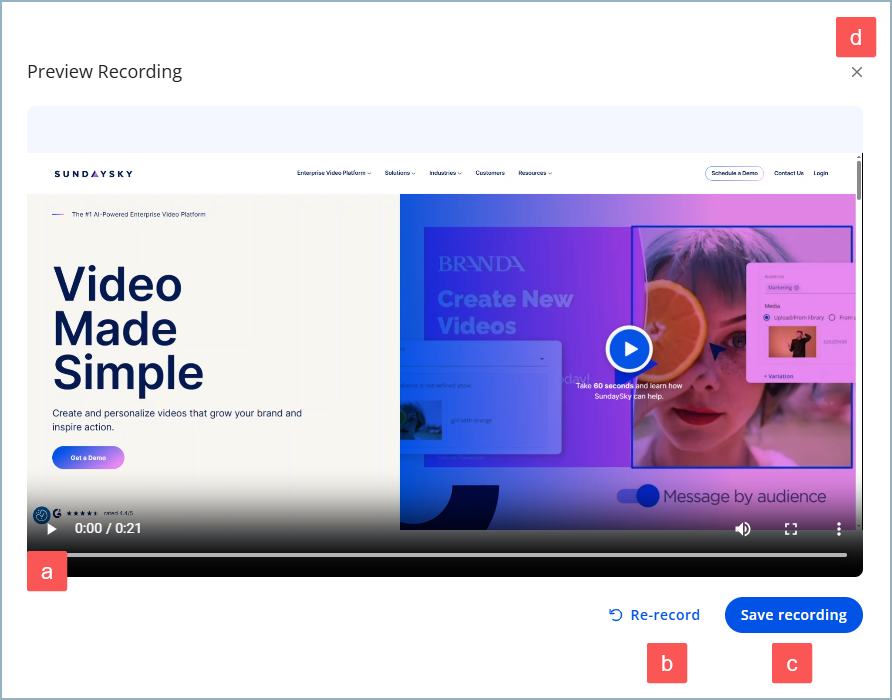Click Schedule a Demo in the recording
This screenshot has width=892, height=700.
734,173
